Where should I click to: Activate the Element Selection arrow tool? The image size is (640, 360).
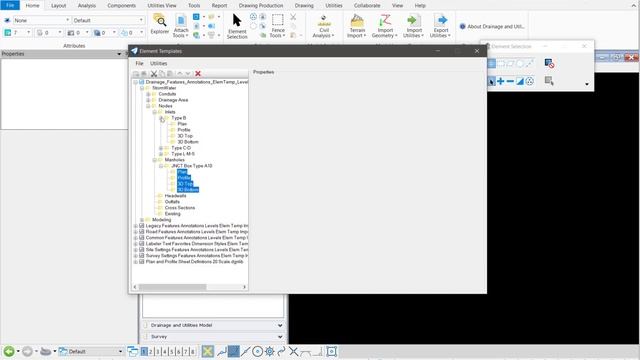click(237, 26)
